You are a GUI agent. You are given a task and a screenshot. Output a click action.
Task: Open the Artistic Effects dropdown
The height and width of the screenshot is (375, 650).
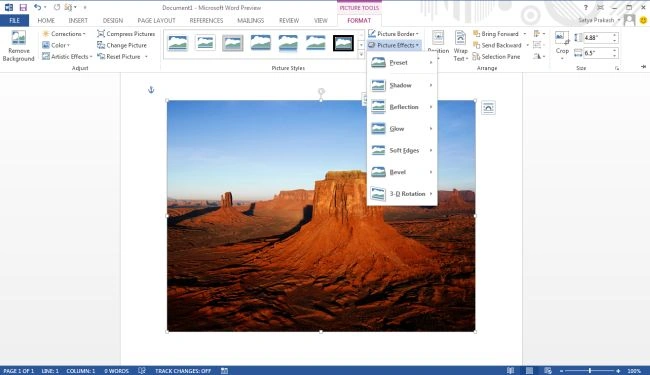pos(67,56)
